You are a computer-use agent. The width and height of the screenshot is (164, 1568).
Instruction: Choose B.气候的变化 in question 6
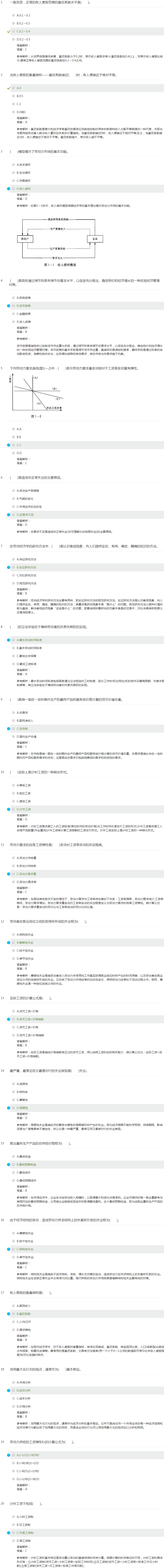coord(25,499)
